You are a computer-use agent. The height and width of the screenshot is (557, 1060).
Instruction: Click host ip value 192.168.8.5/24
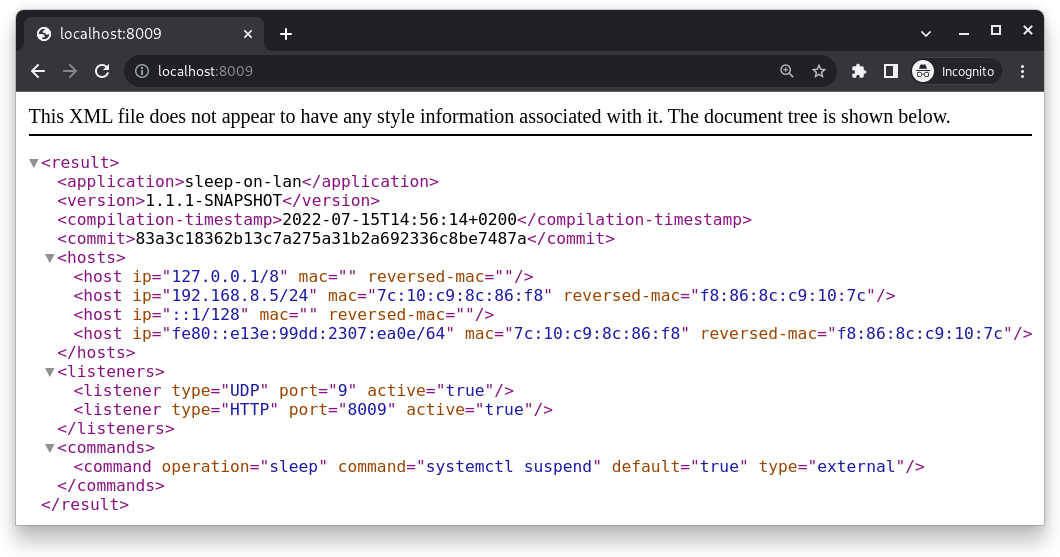click(240, 295)
